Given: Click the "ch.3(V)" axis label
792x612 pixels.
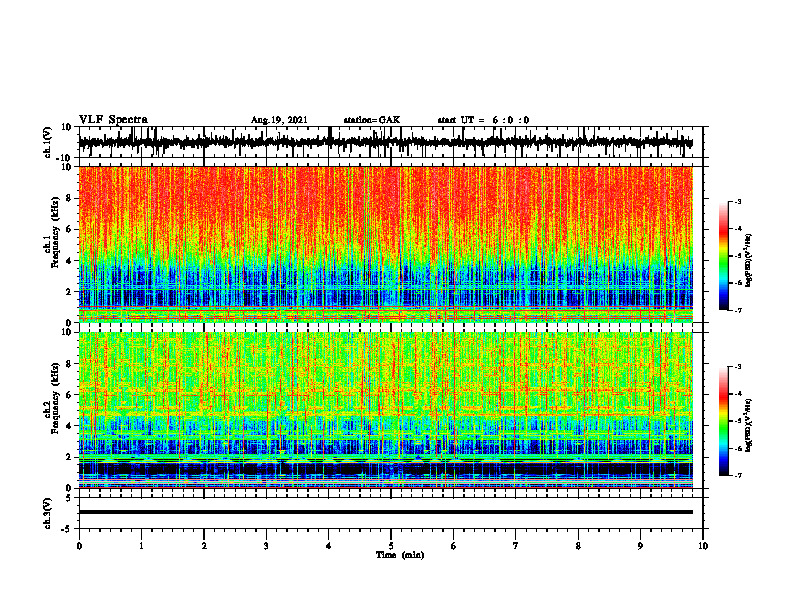Looking at the screenshot, I should (x=48, y=513).
